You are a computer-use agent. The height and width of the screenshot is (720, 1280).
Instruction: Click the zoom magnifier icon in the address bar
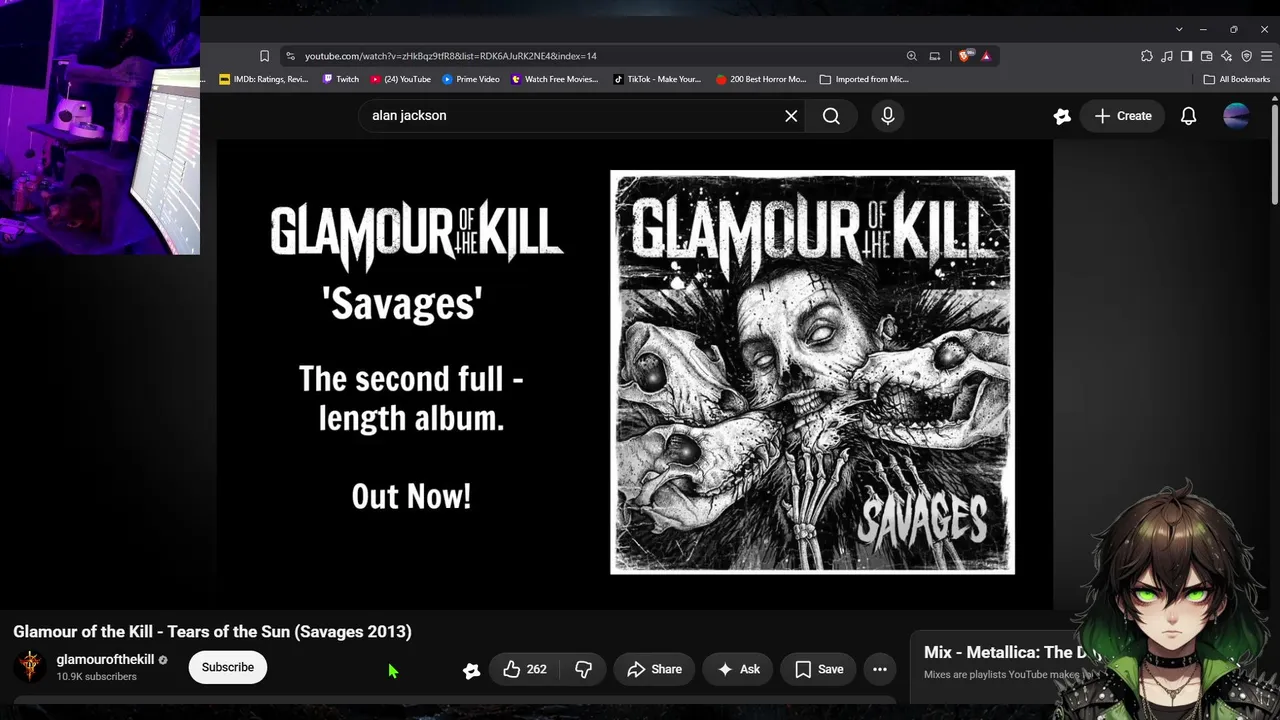point(911,56)
